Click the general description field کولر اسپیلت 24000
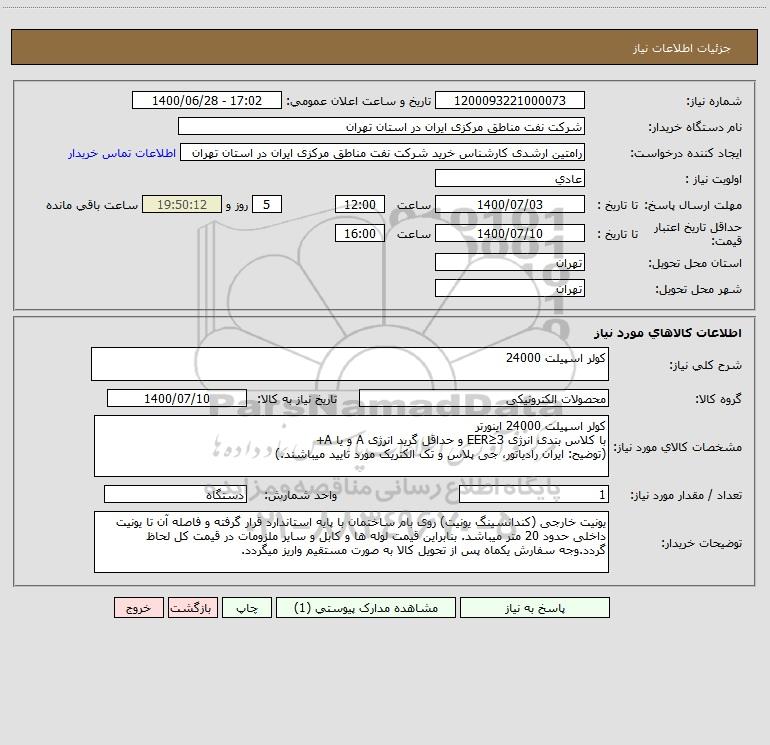This screenshot has height=745, width=770. click(350, 364)
